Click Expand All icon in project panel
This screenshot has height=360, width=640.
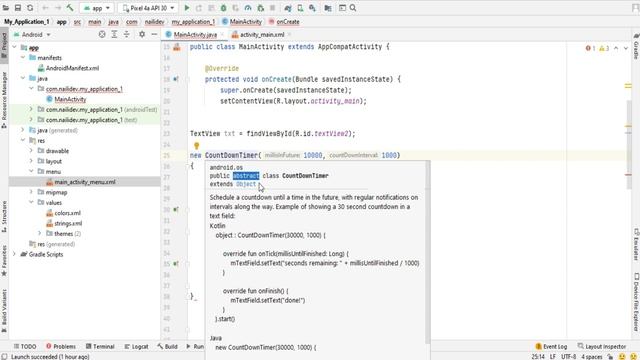(x=114, y=35)
